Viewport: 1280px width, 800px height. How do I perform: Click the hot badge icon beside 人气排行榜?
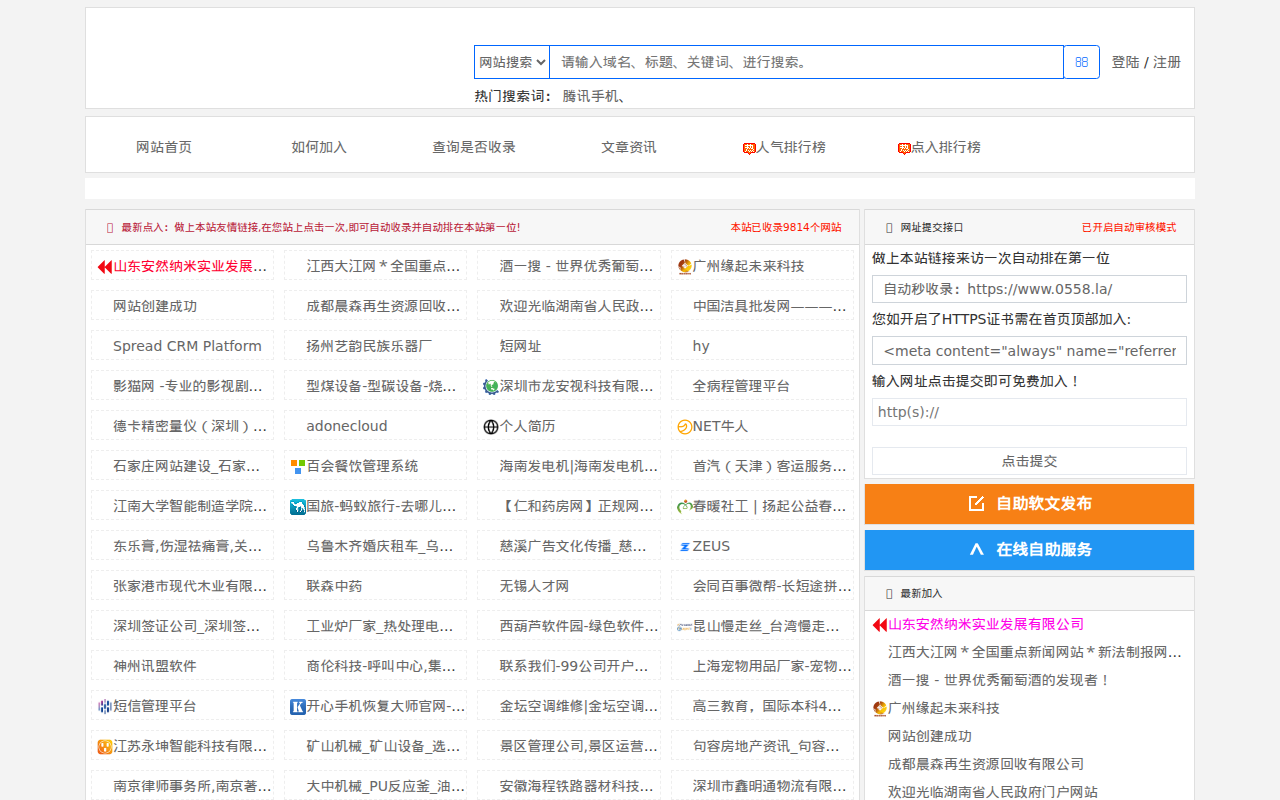tap(749, 148)
